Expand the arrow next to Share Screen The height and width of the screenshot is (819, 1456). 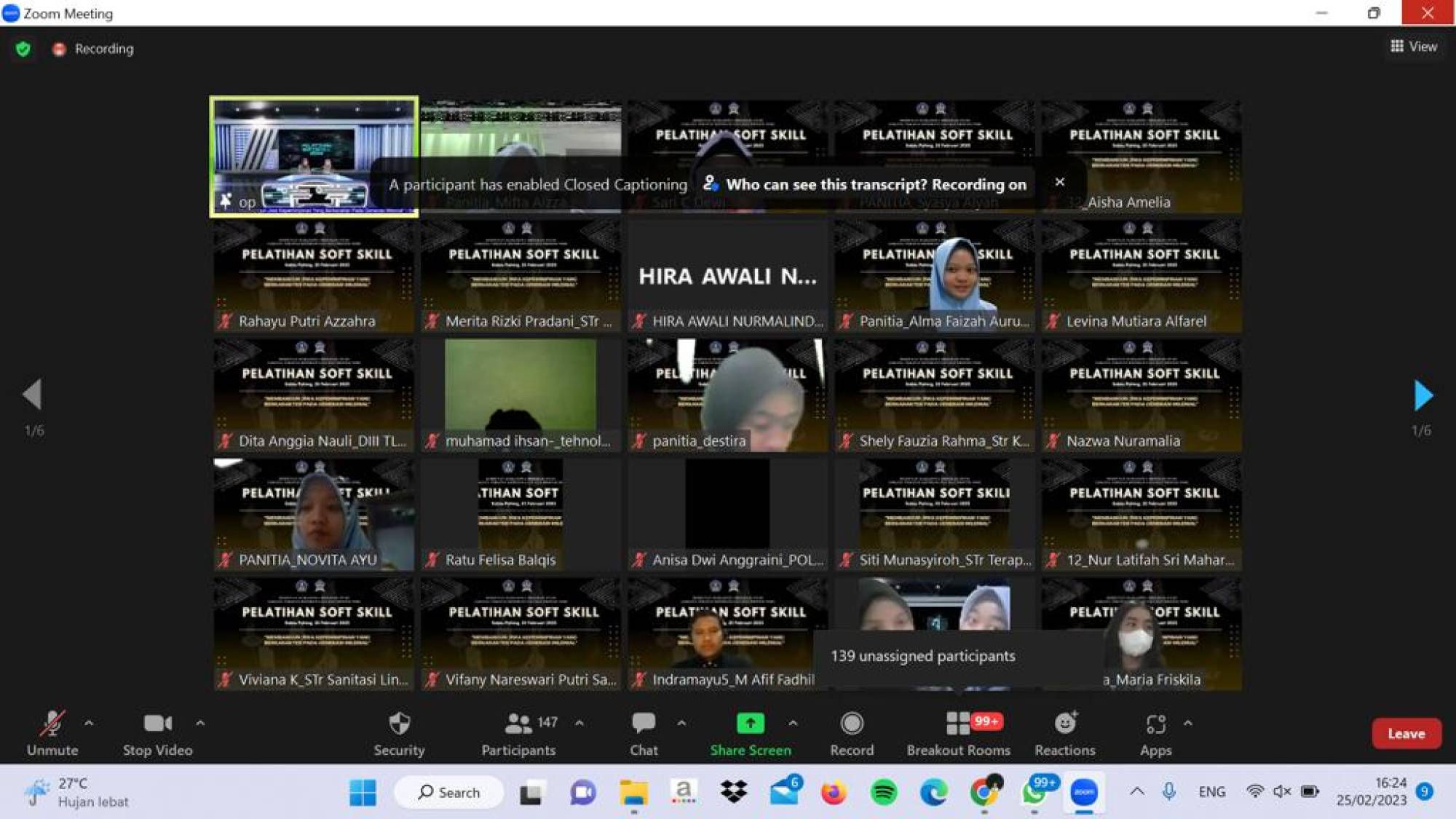tap(793, 723)
